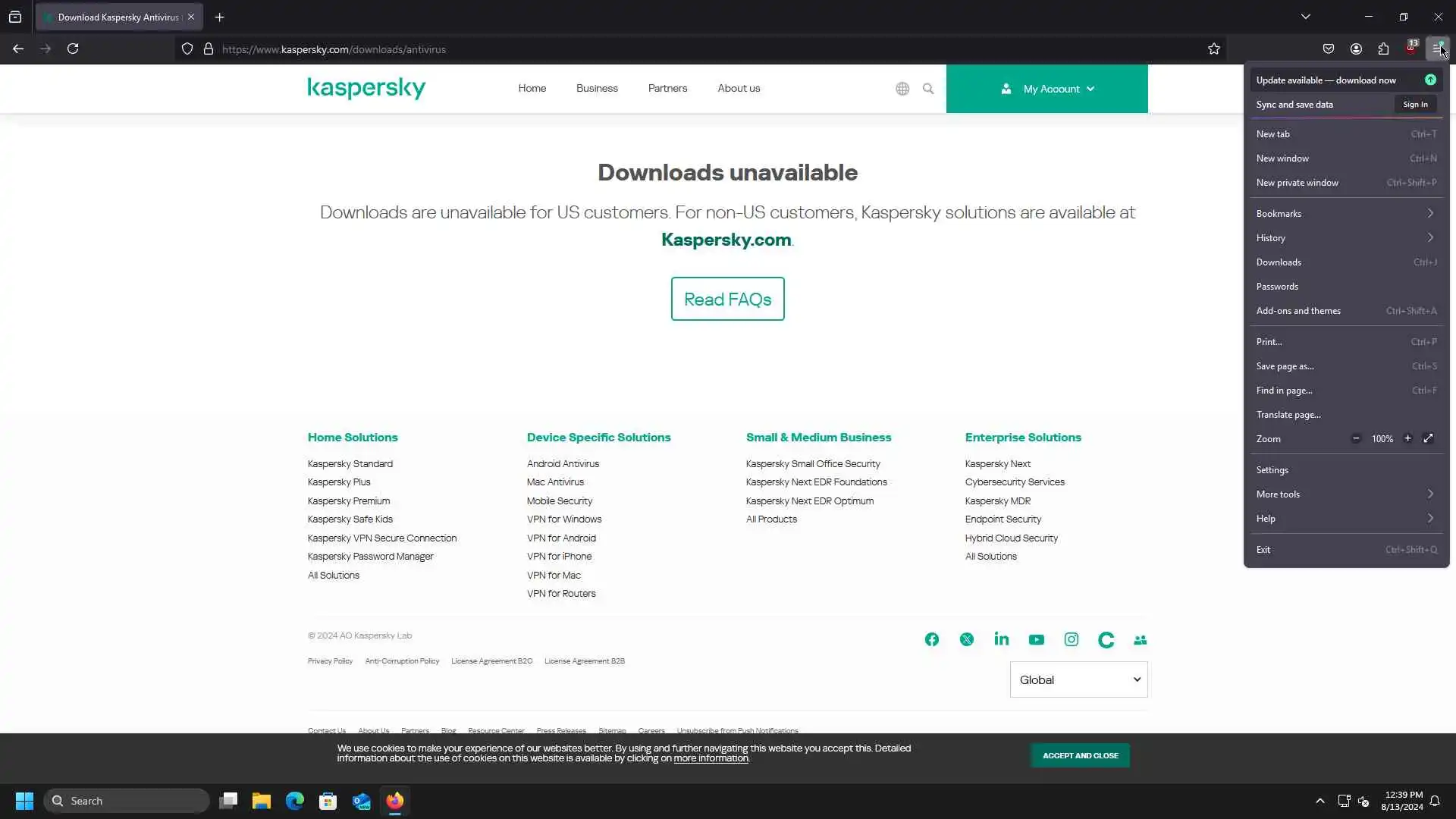The width and height of the screenshot is (1456, 819).
Task: Accept and close the cookie banner
Action: click(1080, 755)
